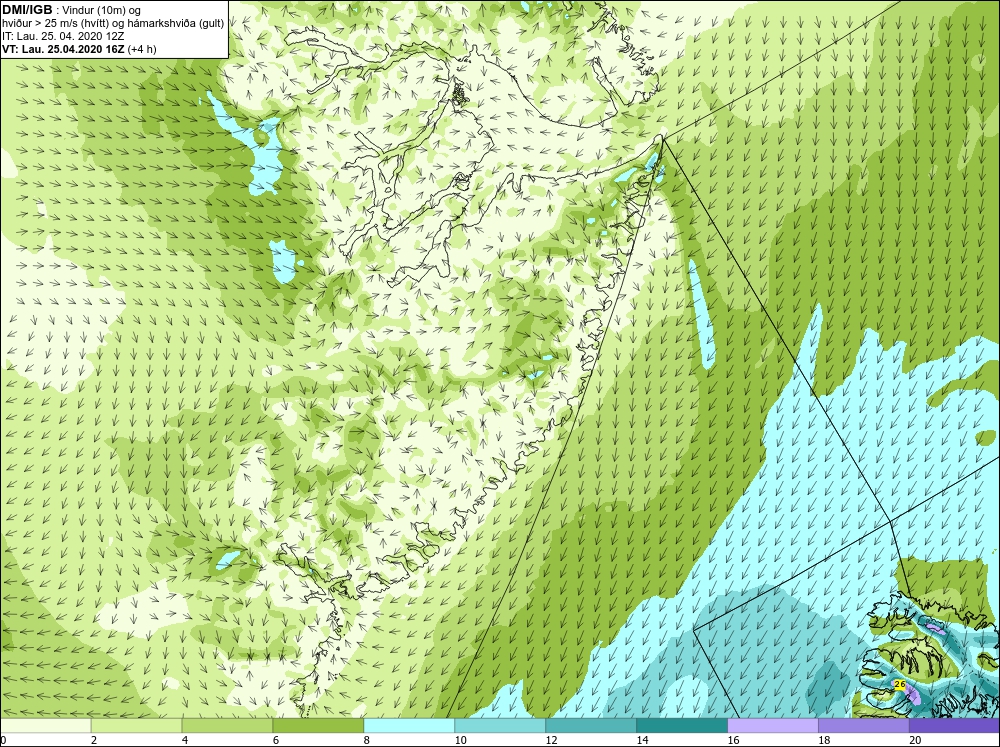Click the "VT: Lau. 25.04.2020 16Z" line
The image size is (1000, 747).
[x=79, y=48]
